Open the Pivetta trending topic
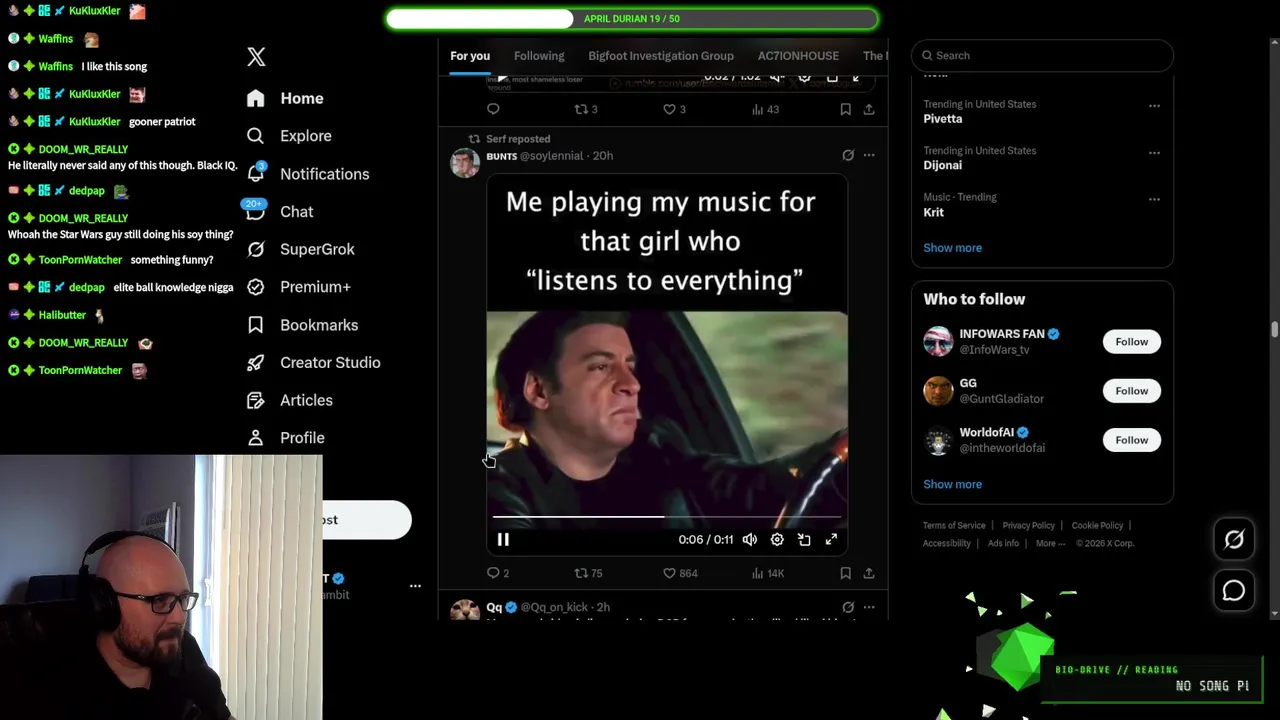Image resolution: width=1280 pixels, height=720 pixels. (x=943, y=119)
